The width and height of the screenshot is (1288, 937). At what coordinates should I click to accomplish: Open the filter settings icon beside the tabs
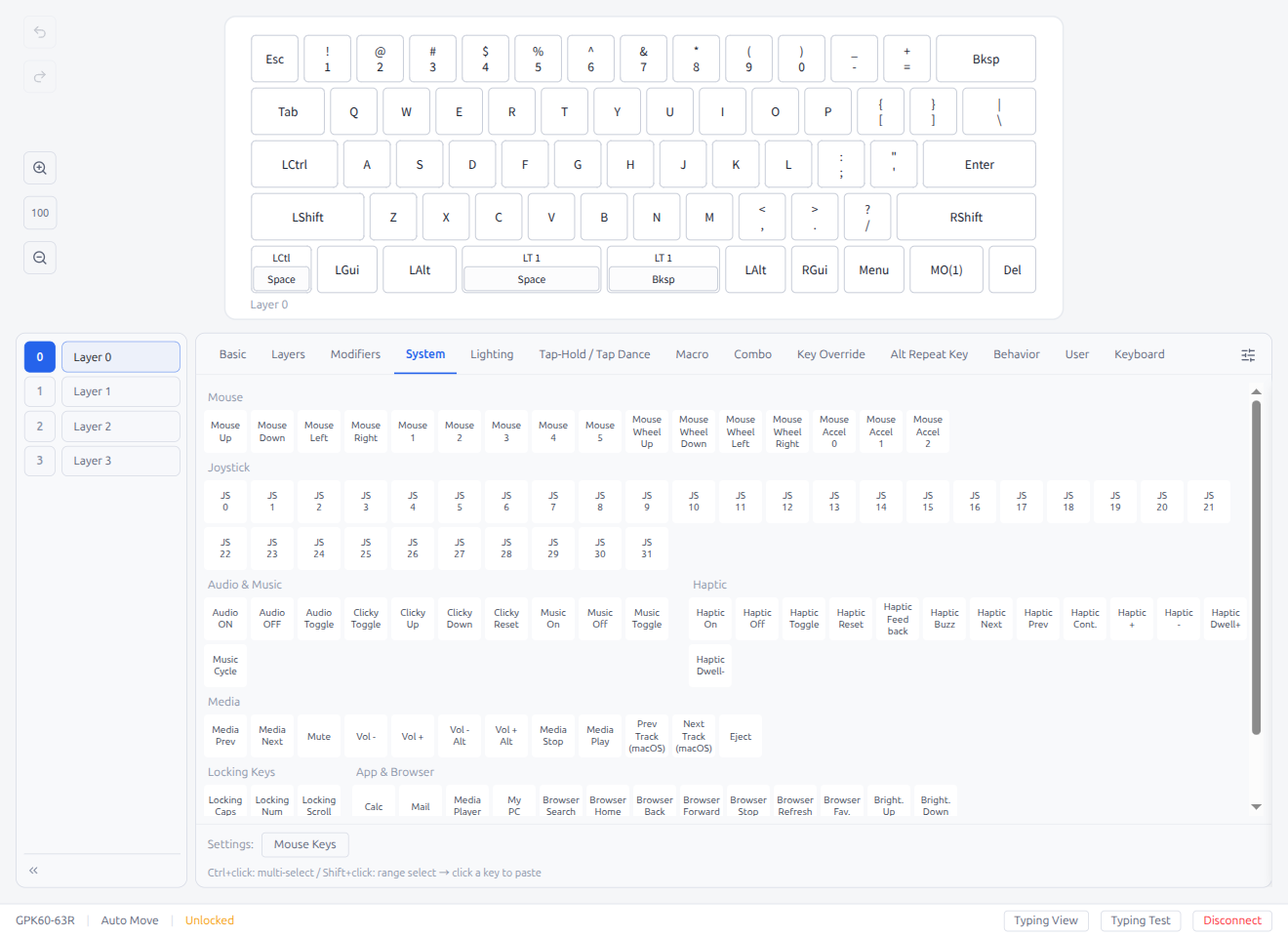[1248, 354]
